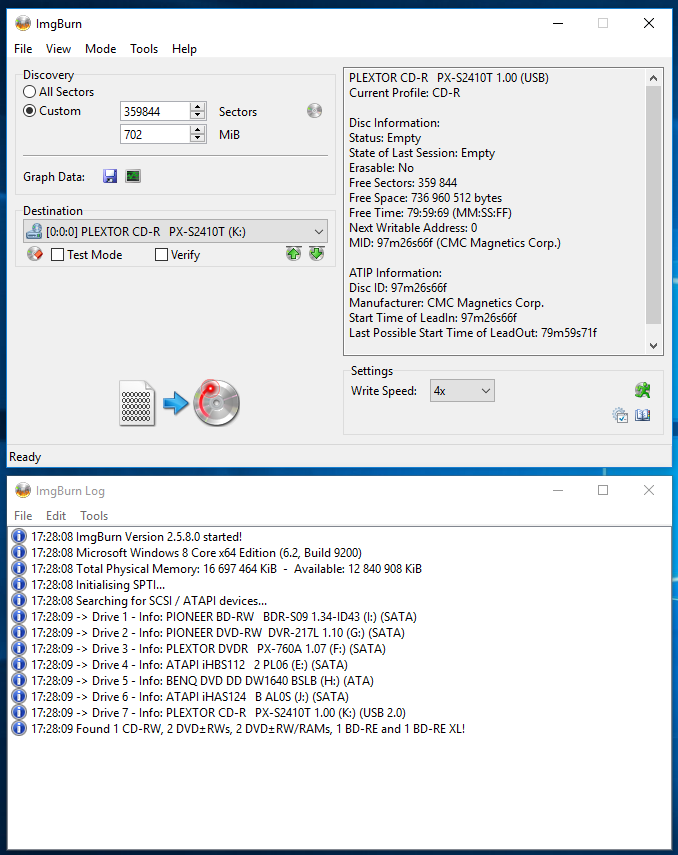Click the green running-man speed icon
The width and height of the screenshot is (678, 855).
(643, 390)
